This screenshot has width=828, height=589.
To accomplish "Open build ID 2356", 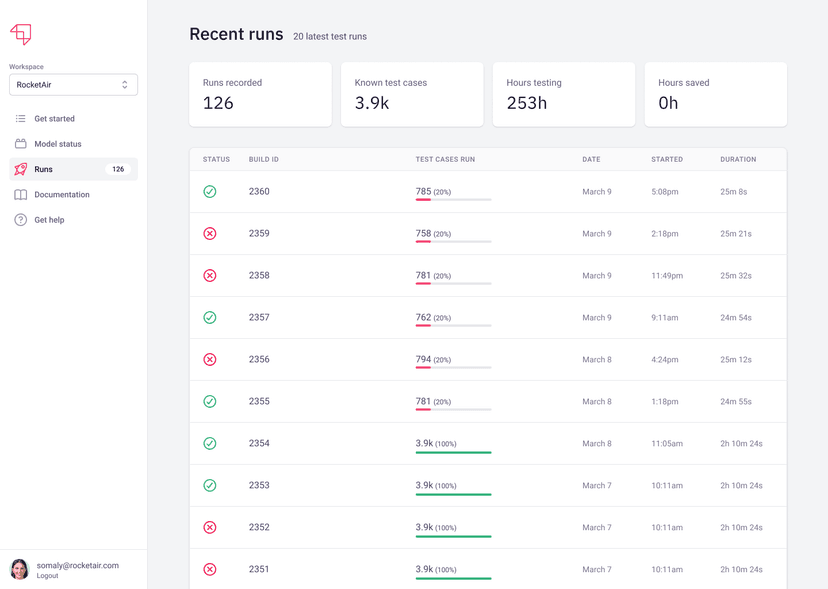I will pos(259,359).
